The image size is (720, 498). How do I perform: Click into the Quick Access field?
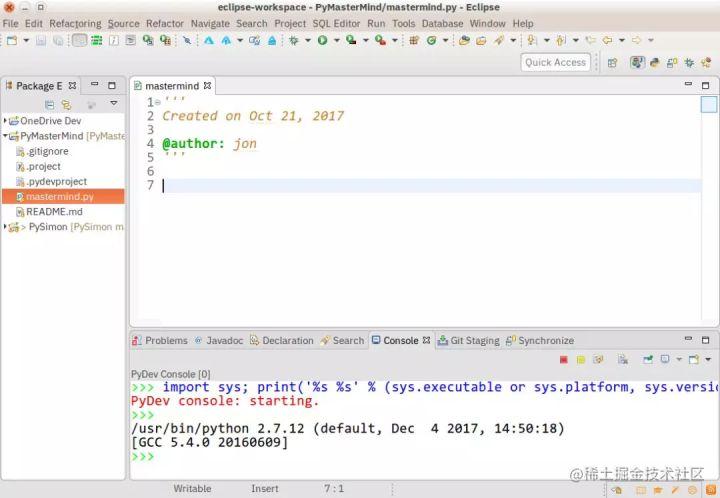point(555,62)
